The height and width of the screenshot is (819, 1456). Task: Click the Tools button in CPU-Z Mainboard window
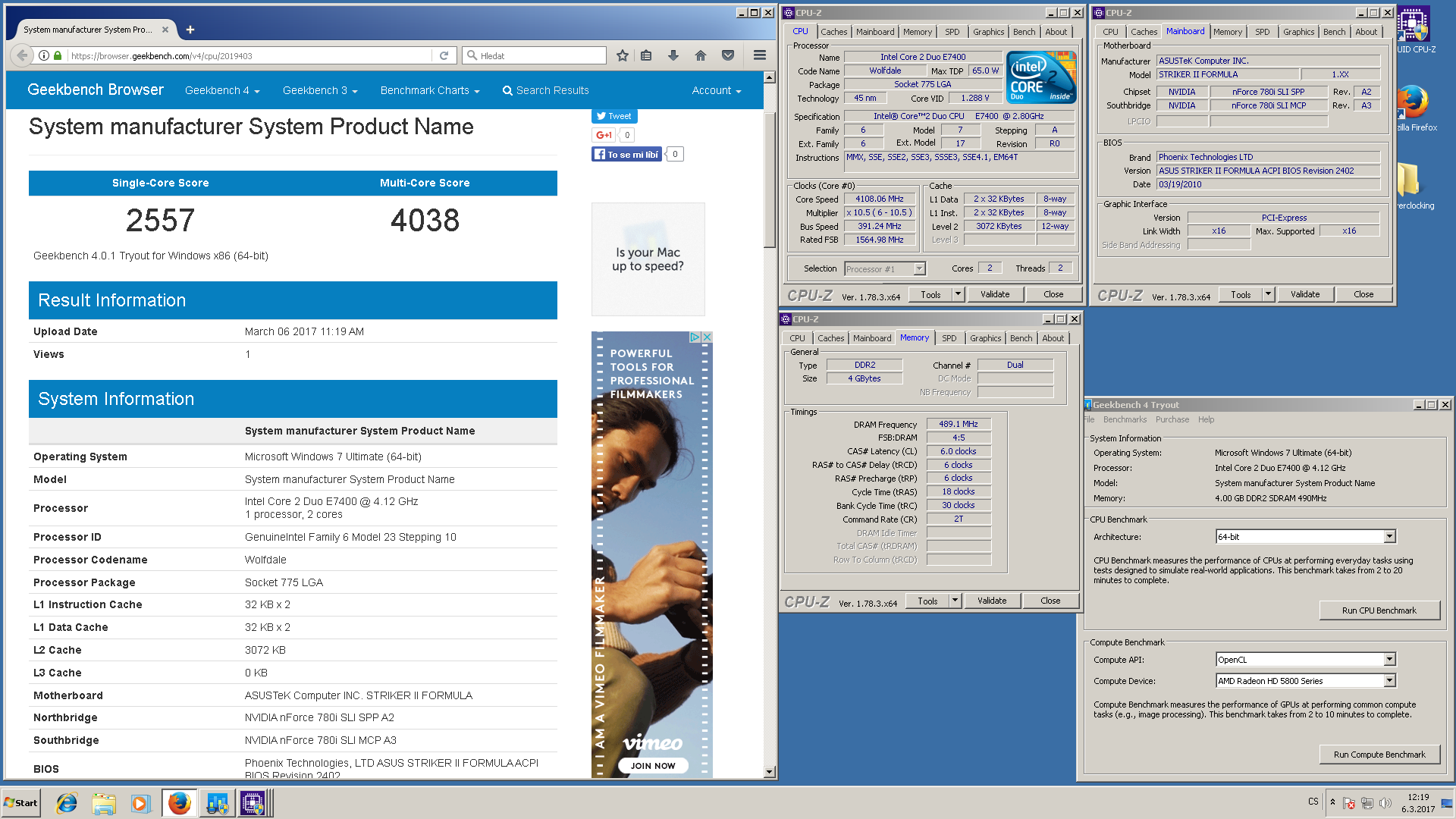[1241, 294]
